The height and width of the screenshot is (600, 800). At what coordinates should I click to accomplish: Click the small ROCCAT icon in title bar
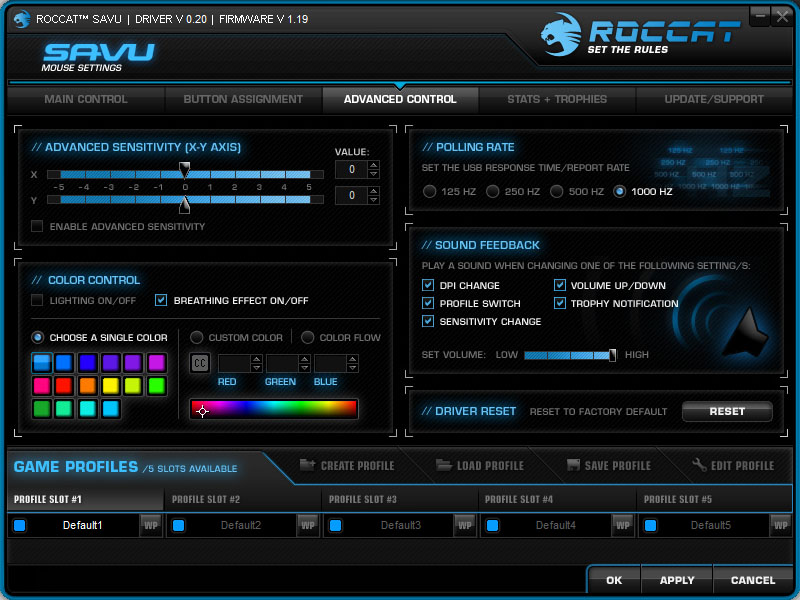click(x=22, y=19)
